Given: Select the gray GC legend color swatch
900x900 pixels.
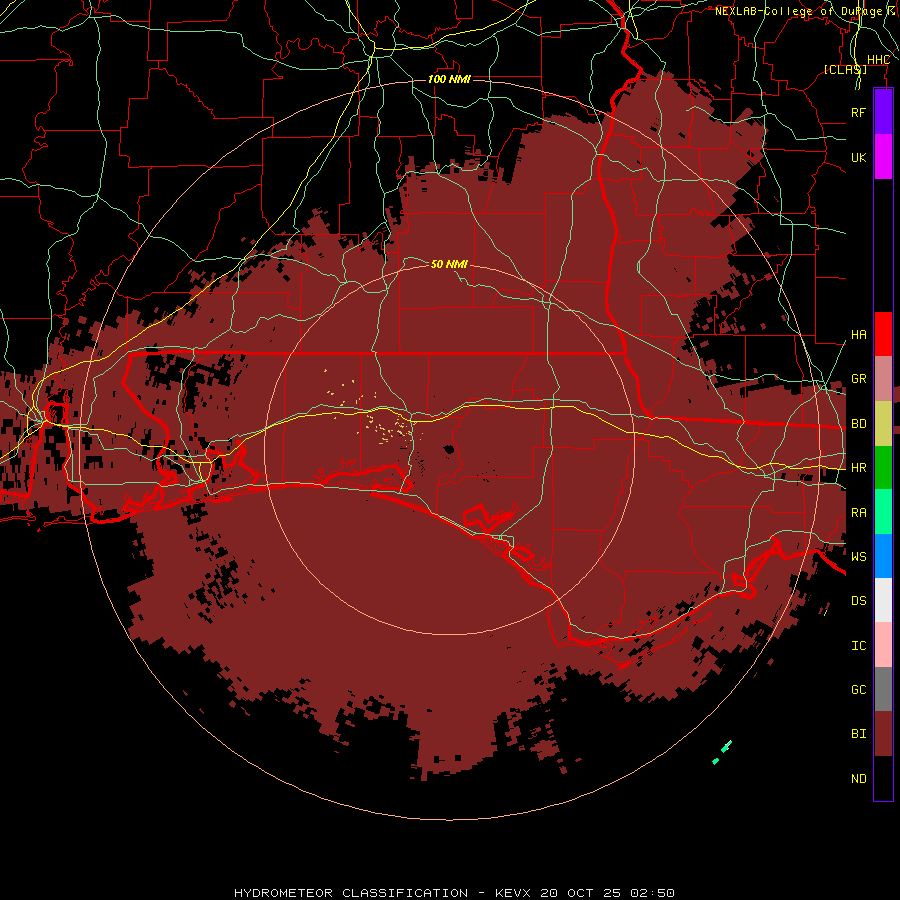Looking at the screenshot, I should pos(883,689).
